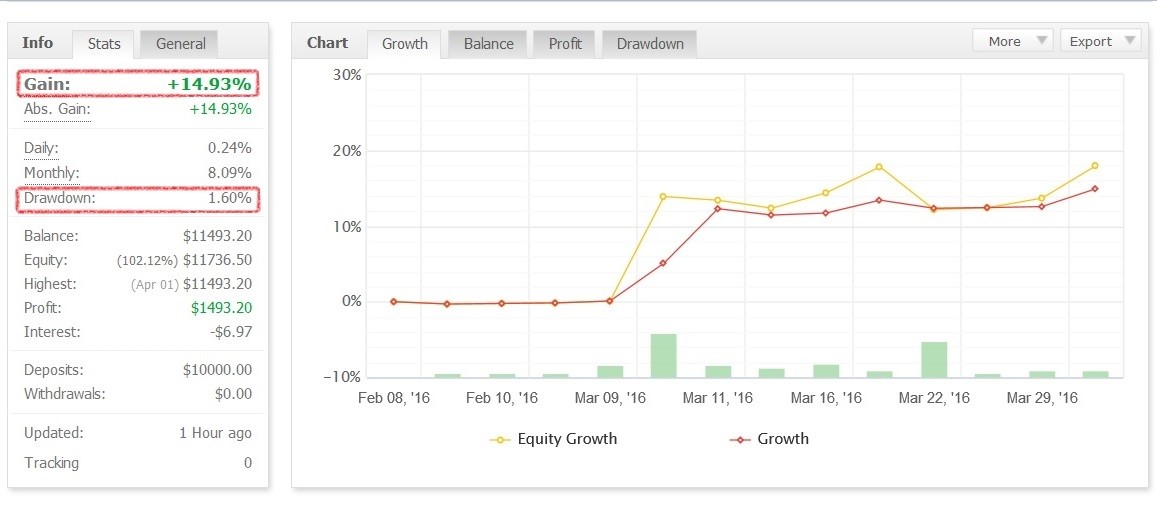This screenshot has height=509, width=1157.
Task: Click the Gain label in Info panel
Action: (x=47, y=84)
